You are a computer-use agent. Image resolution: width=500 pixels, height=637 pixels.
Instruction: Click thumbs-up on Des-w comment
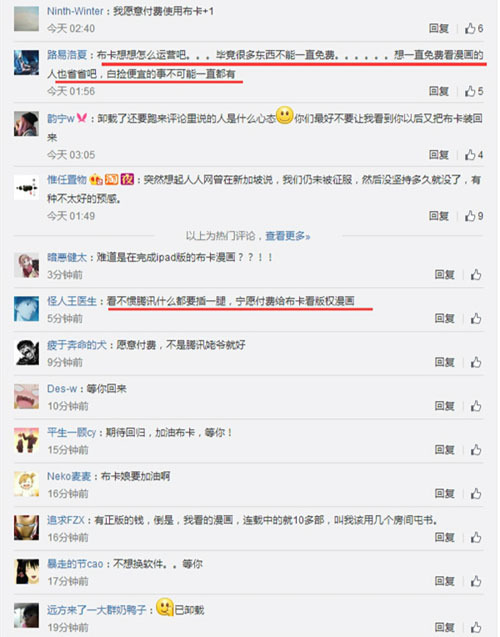tap(476, 405)
